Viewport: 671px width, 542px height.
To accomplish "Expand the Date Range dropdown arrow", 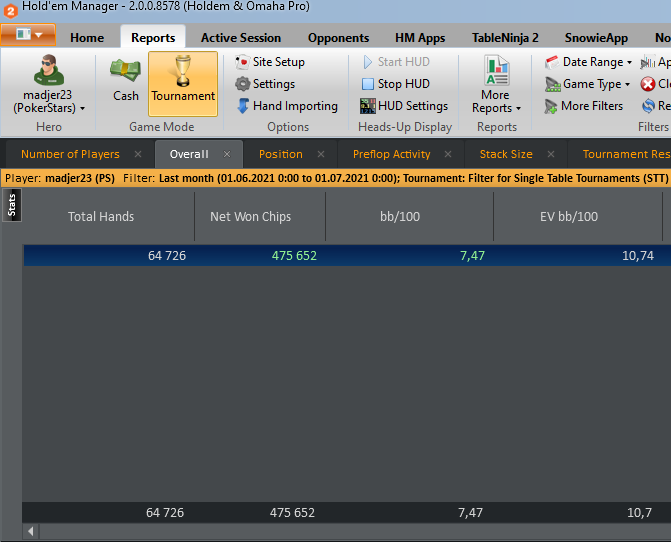I will tap(629, 62).
